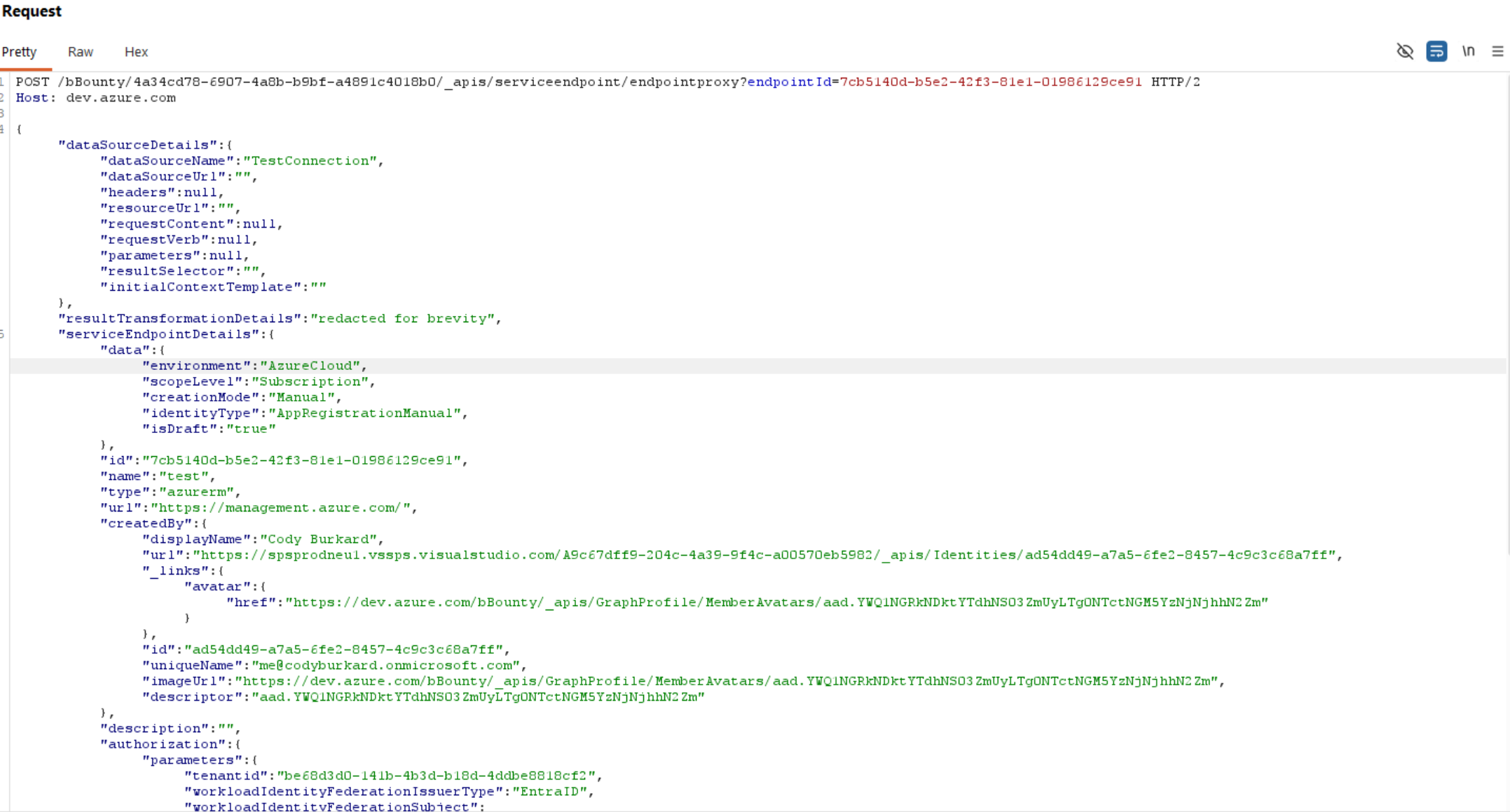This screenshot has width=1510, height=812.
Task: Click the Request panel heading
Action: point(32,11)
